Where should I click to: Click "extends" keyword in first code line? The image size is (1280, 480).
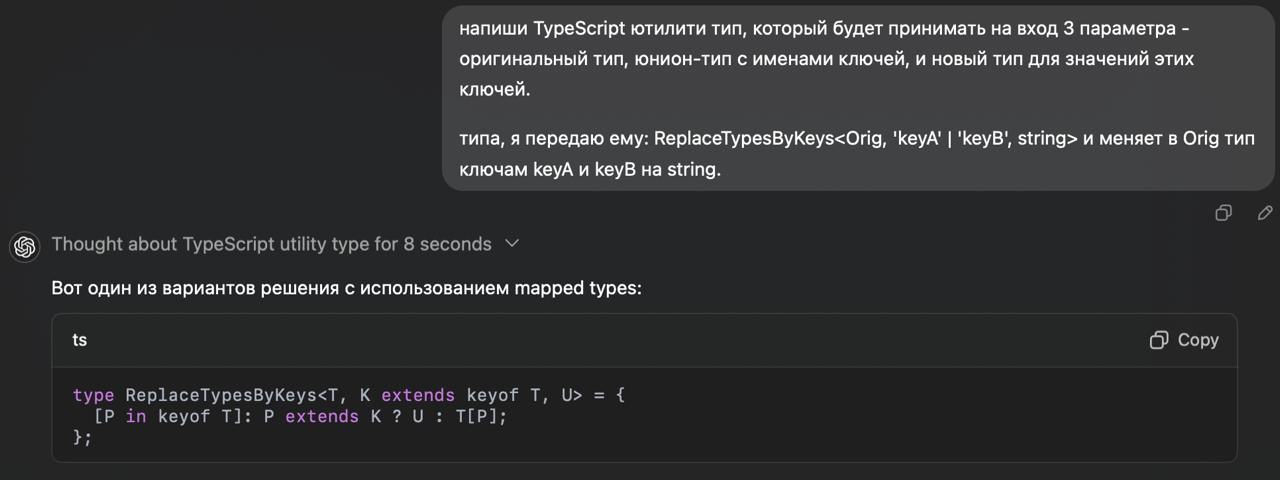pyautogui.click(x=417, y=395)
